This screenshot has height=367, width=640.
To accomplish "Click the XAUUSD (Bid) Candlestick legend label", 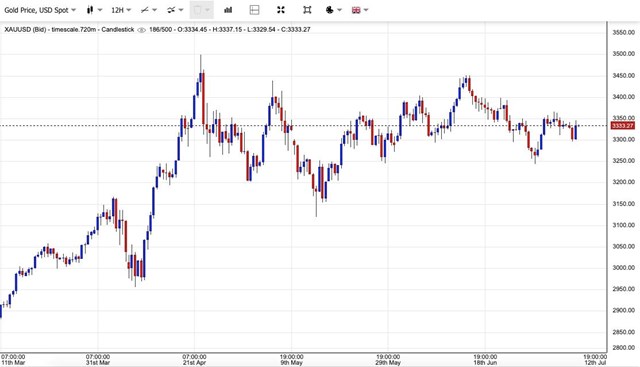I will (x=69, y=29).
